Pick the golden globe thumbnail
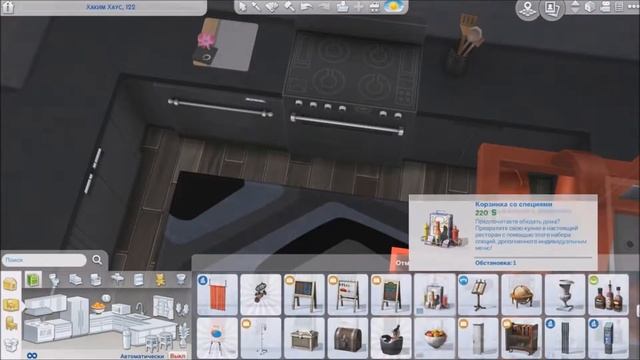640x360 pixels. [x=522, y=295]
